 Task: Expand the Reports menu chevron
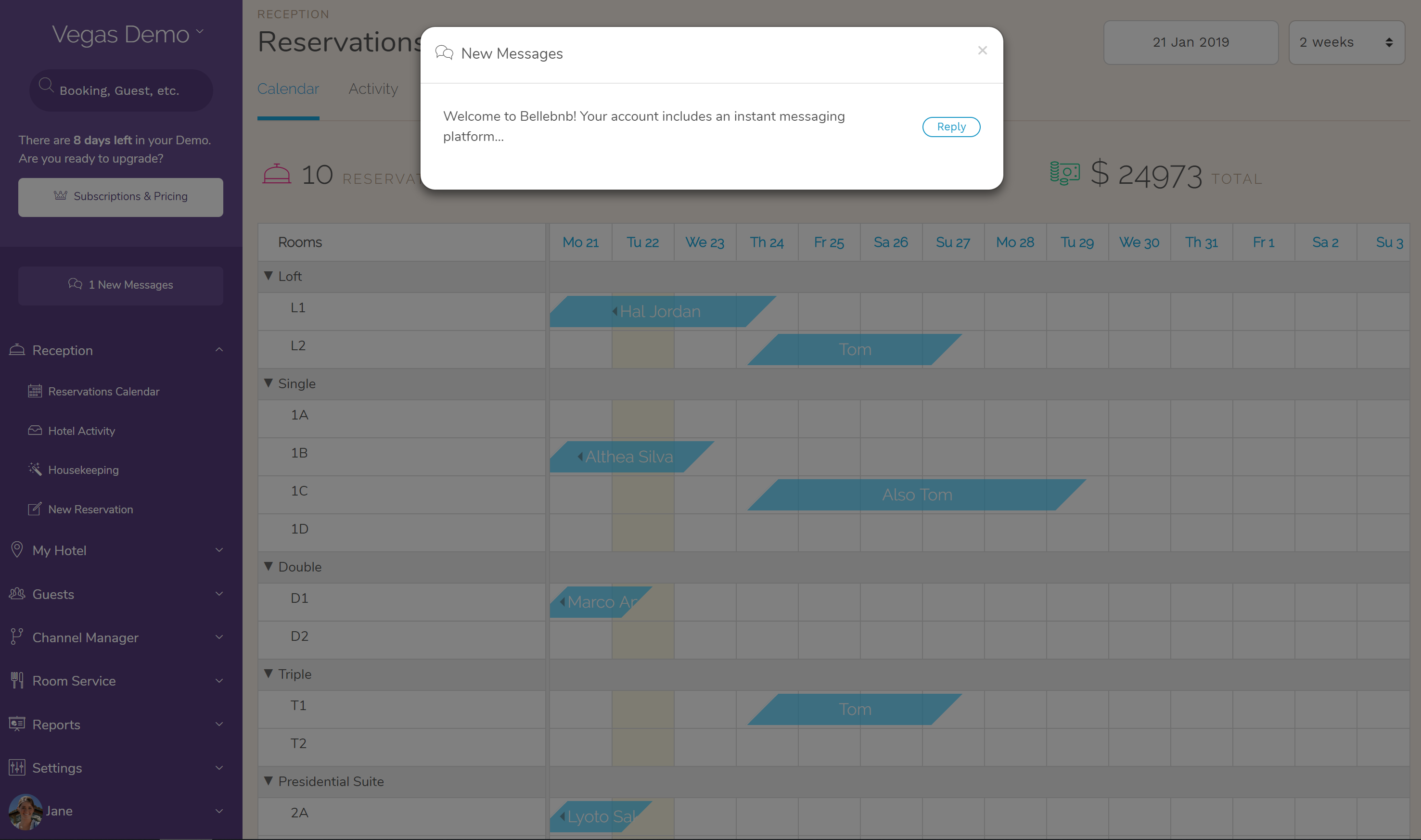(x=219, y=724)
